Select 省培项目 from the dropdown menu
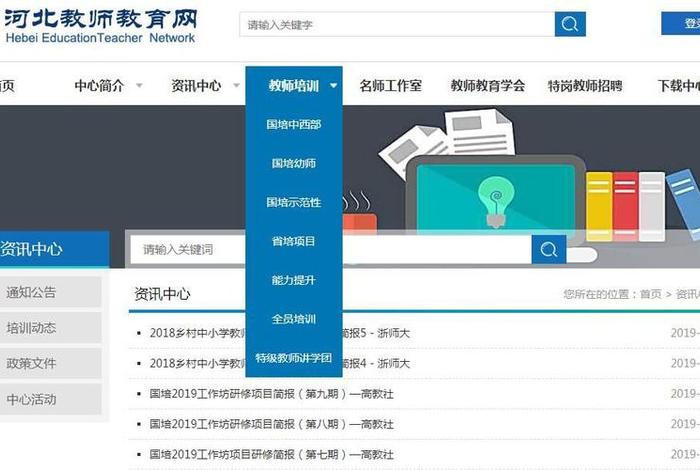The width and height of the screenshot is (700, 470). point(294,241)
